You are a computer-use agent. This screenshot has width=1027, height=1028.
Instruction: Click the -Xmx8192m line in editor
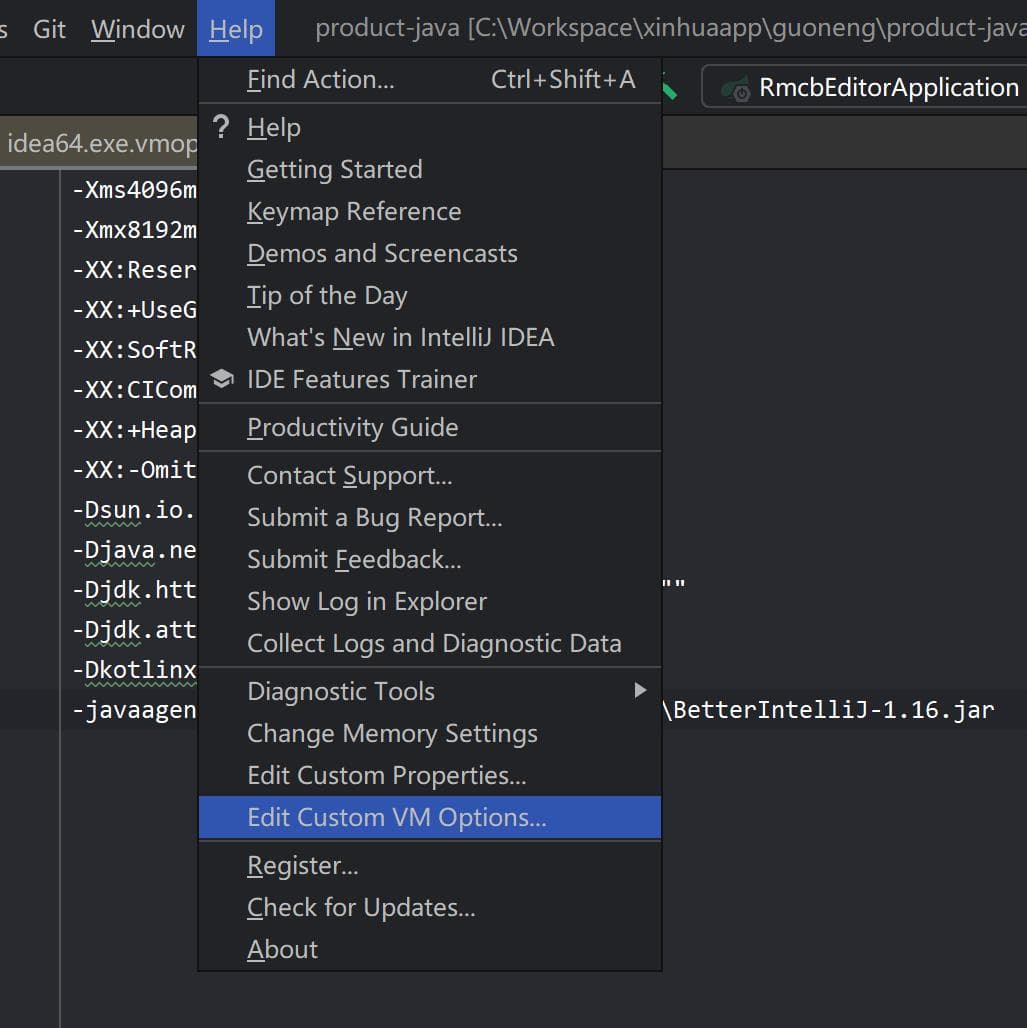134,230
